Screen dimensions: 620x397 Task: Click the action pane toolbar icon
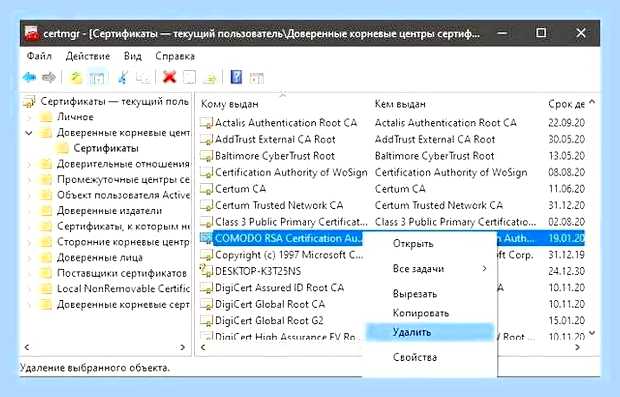click(x=257, y=78)
